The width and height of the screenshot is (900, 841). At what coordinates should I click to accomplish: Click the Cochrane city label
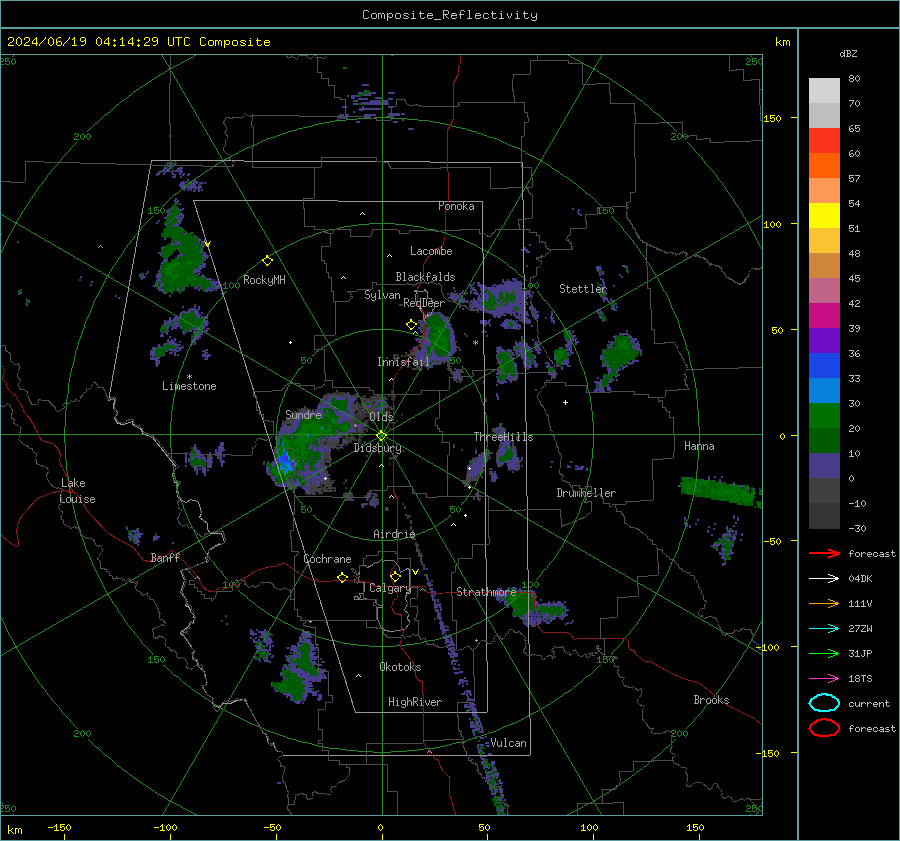(327, 559)
